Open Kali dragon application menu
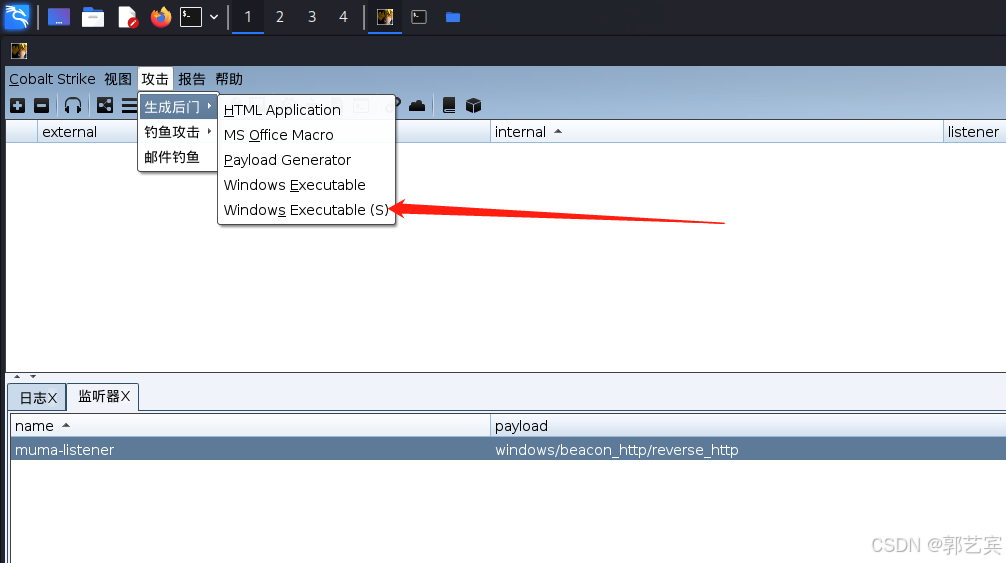 [17, 17]
